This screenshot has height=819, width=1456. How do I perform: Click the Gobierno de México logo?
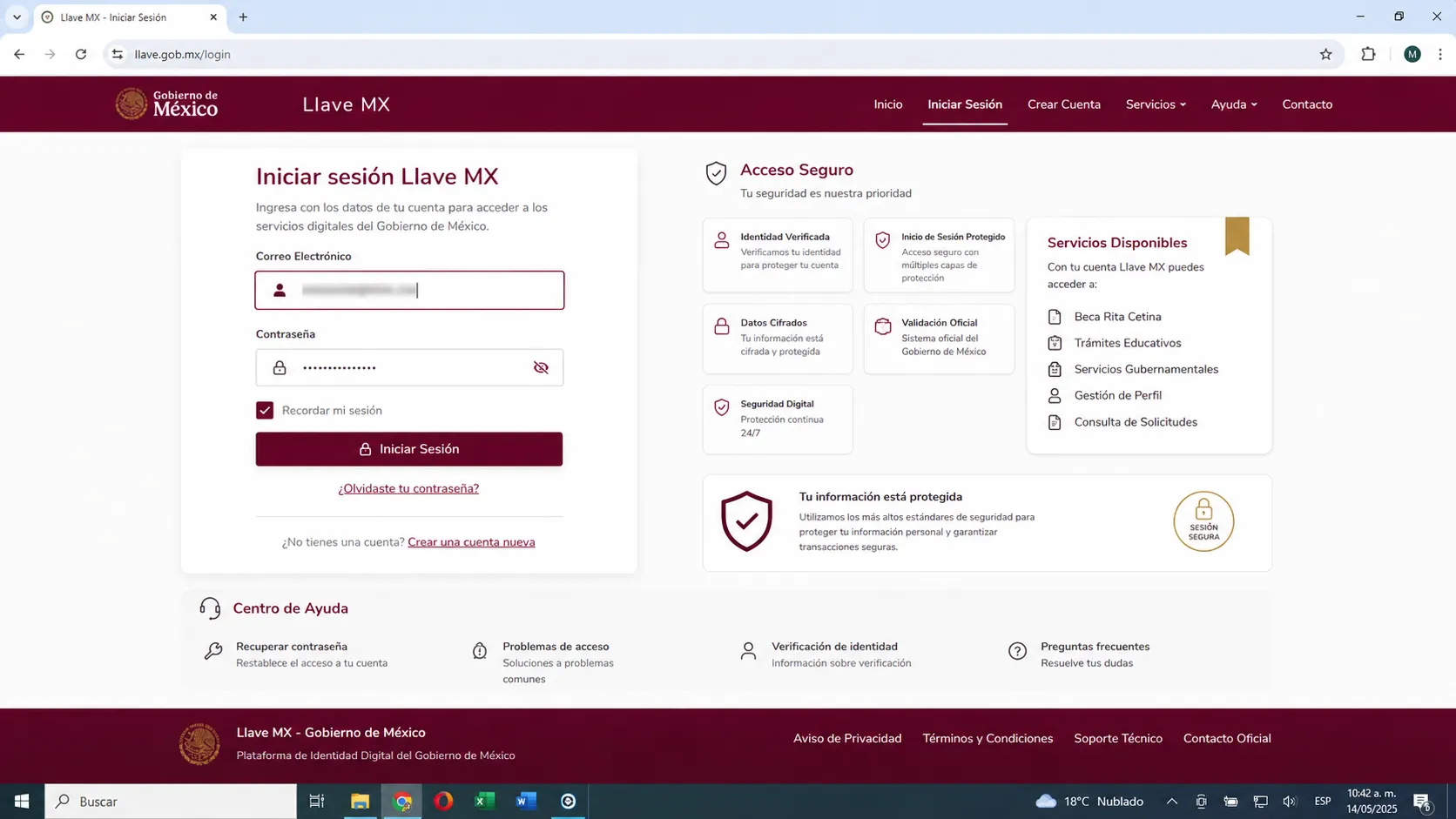pyautogui.click(x=166, y=104)
